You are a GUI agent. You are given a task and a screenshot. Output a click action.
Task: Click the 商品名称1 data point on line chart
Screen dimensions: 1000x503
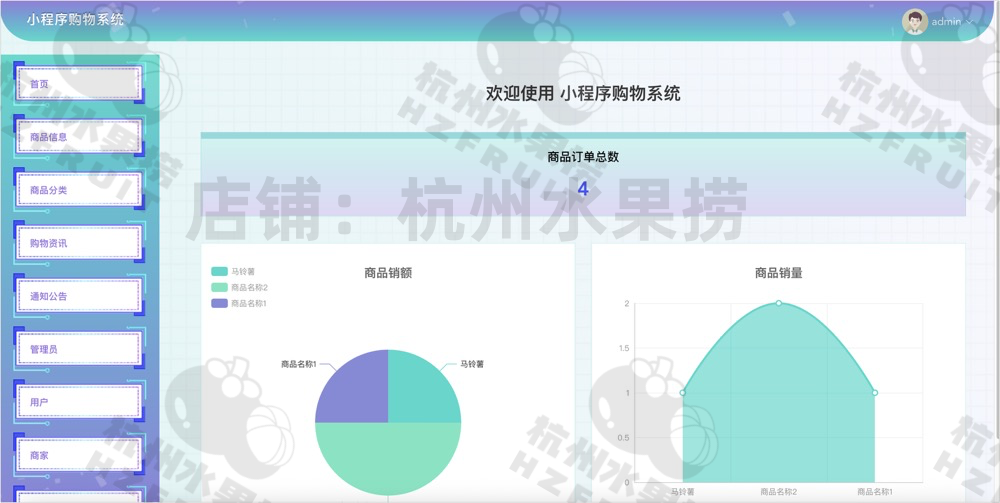click(875, 393)
